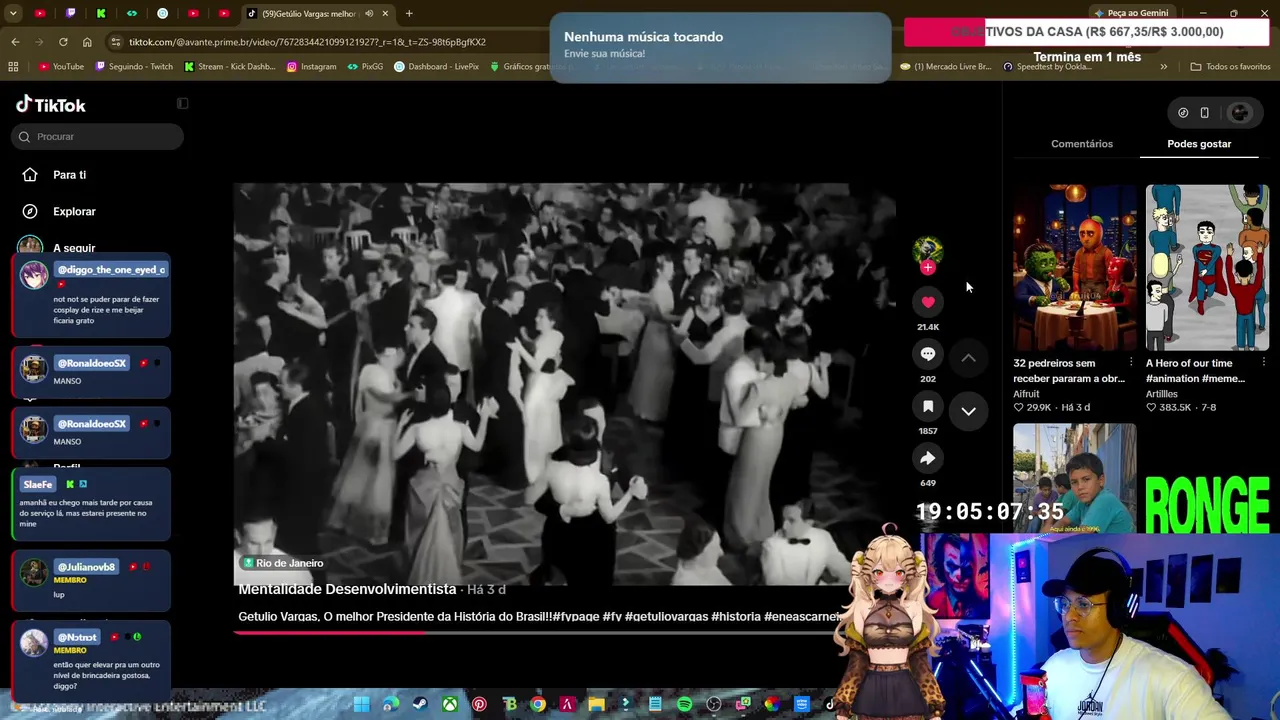This screenshot has height=720, width=1280.
Task: Open the Explorar compass icon
Action: tap(30, 211)
